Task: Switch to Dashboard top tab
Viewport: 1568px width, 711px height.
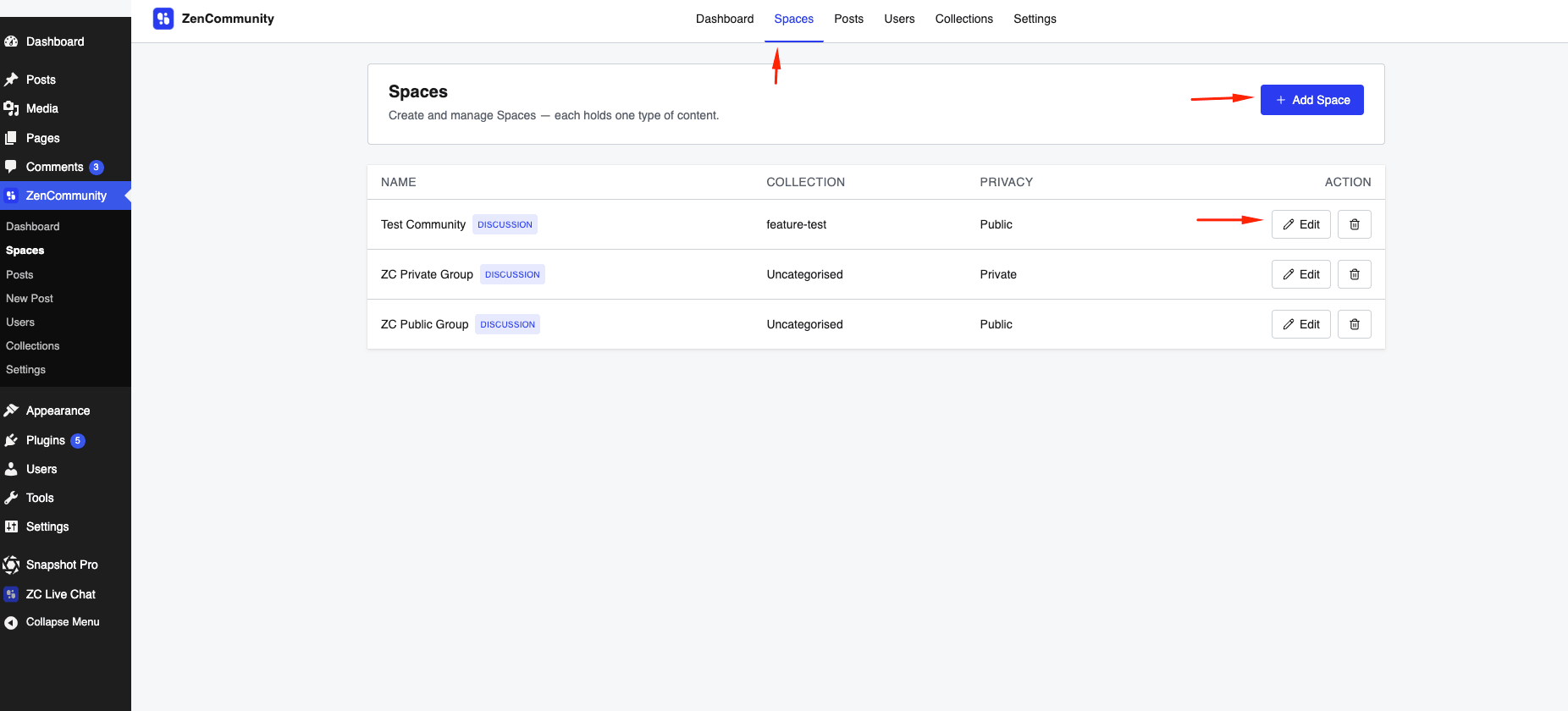Action: coord(725,19)
